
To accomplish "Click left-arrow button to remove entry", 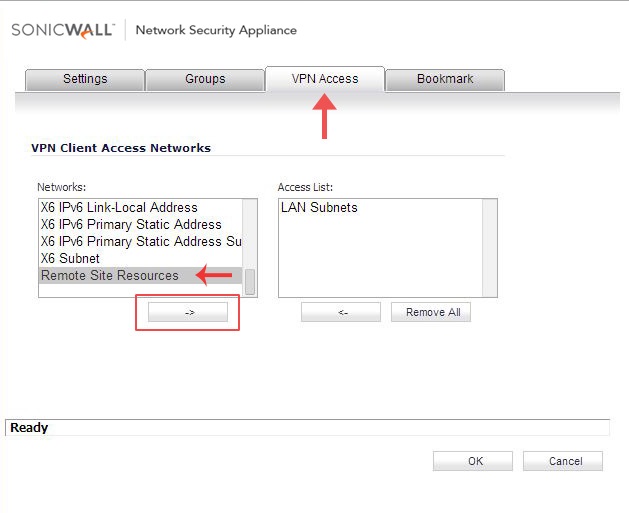I will pyautogui.click(x=341, y=312).
